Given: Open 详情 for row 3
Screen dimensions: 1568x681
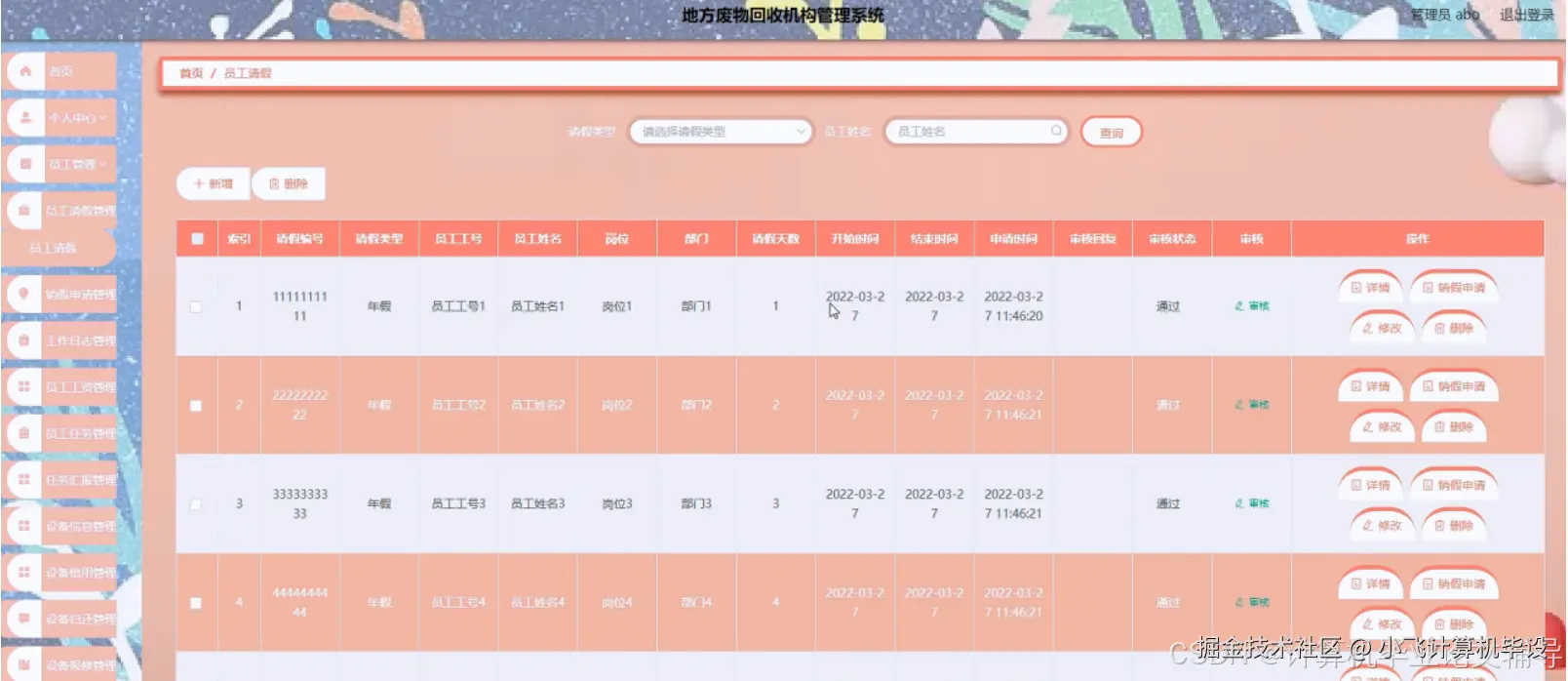Looking at the screenshot, I should pyautogui.click(x=1370, y=485).
